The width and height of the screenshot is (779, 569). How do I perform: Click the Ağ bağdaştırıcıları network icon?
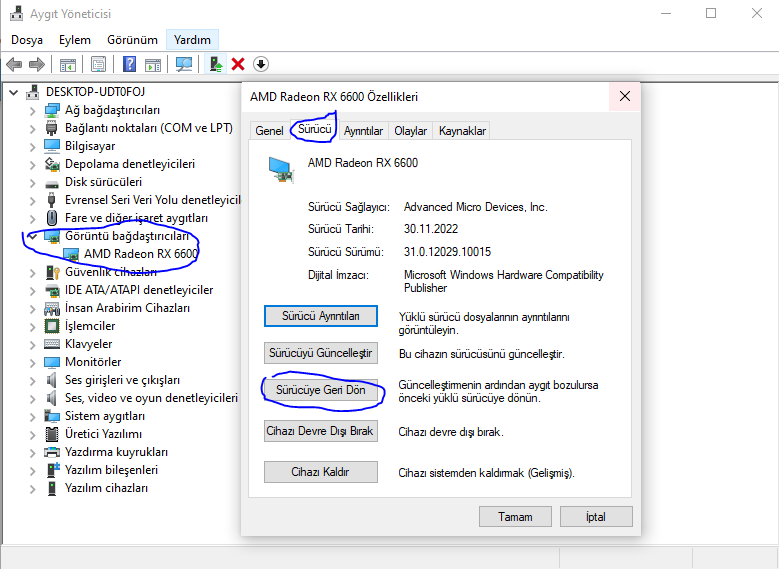click(x=52, y=110)
